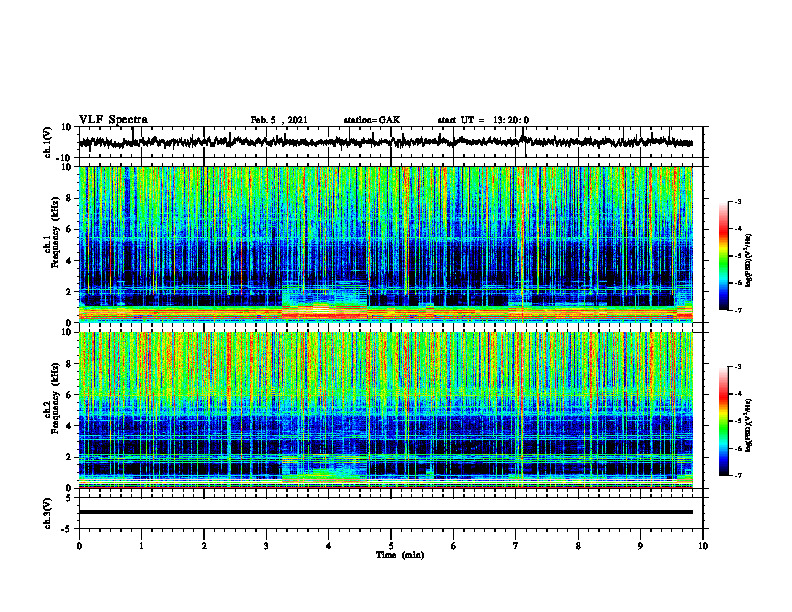The image size is (792, 612).
Task: Click the "-6" value on ch.2 color bar
Action: (738, 448)
